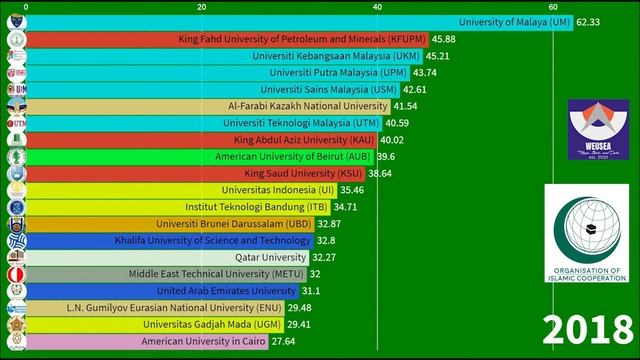
Task: Click the Universiti Kebangsaan Malaysia logo icon
Action: pyautogui.click(x=17, y=56)
